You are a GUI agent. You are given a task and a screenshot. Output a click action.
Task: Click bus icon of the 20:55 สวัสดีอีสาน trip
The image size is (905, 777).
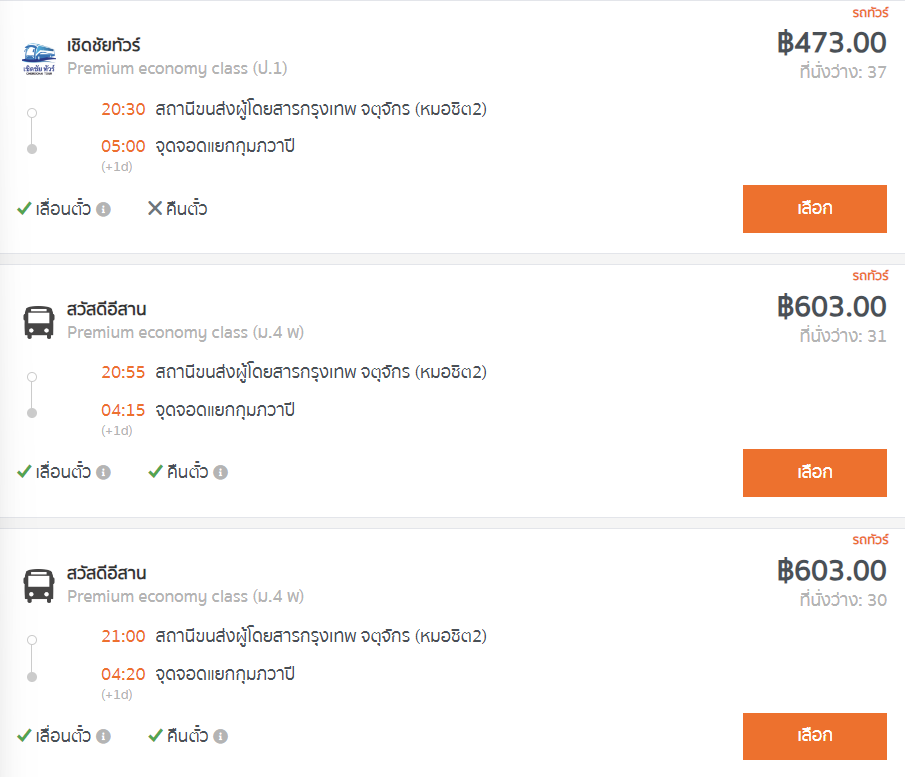tap(39, 322)
